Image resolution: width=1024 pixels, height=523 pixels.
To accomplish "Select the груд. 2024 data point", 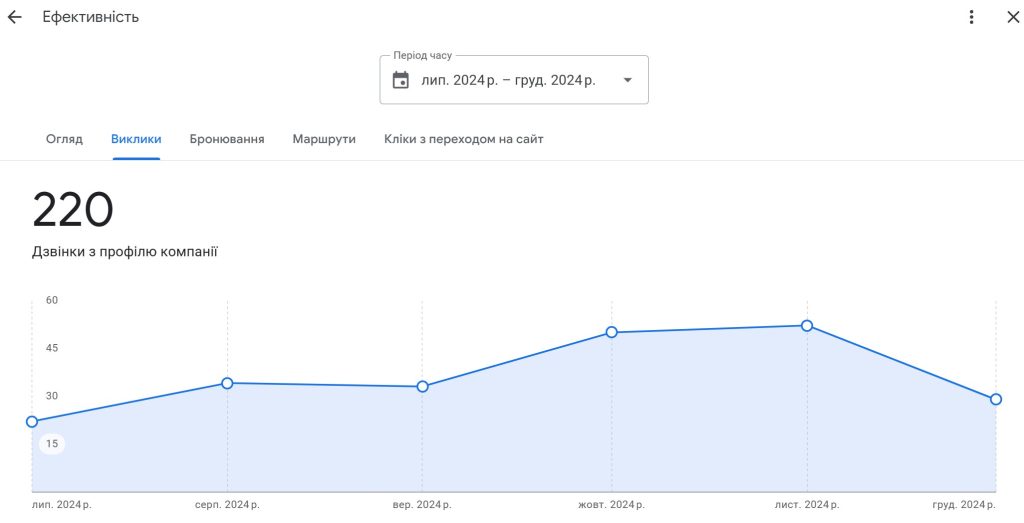I will (996, 399).
